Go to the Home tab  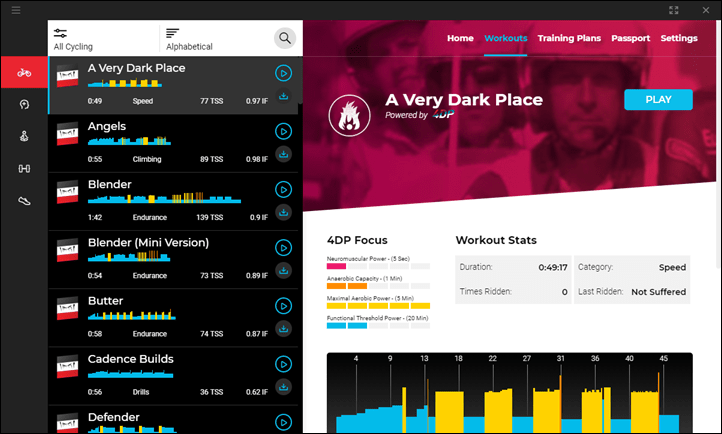460,38
